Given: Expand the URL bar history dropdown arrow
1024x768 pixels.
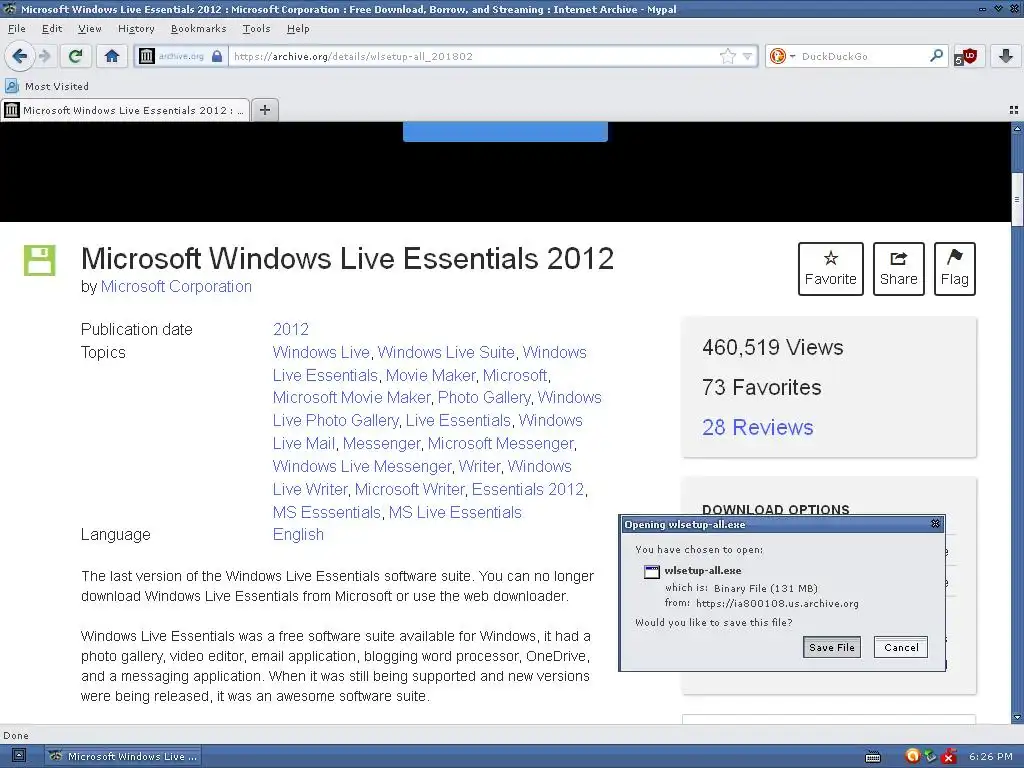Looking at the screenshot, I should pos(747,56).
